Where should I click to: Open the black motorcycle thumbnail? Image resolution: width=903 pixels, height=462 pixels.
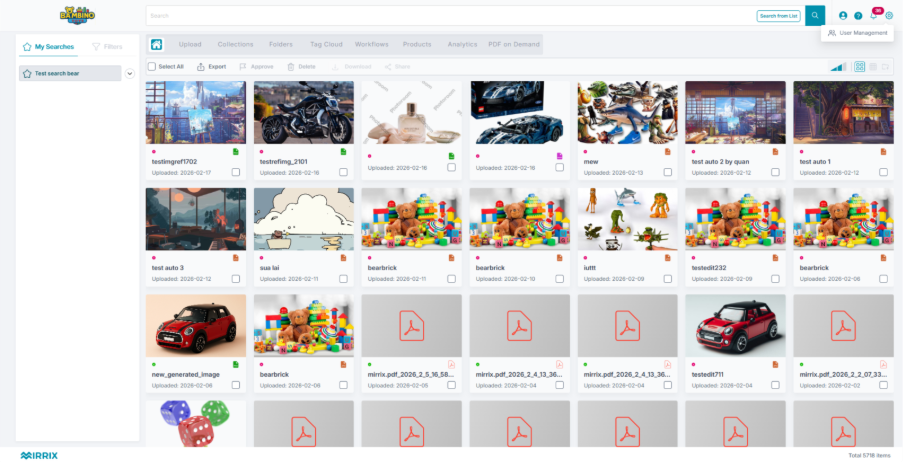[304, 112]
